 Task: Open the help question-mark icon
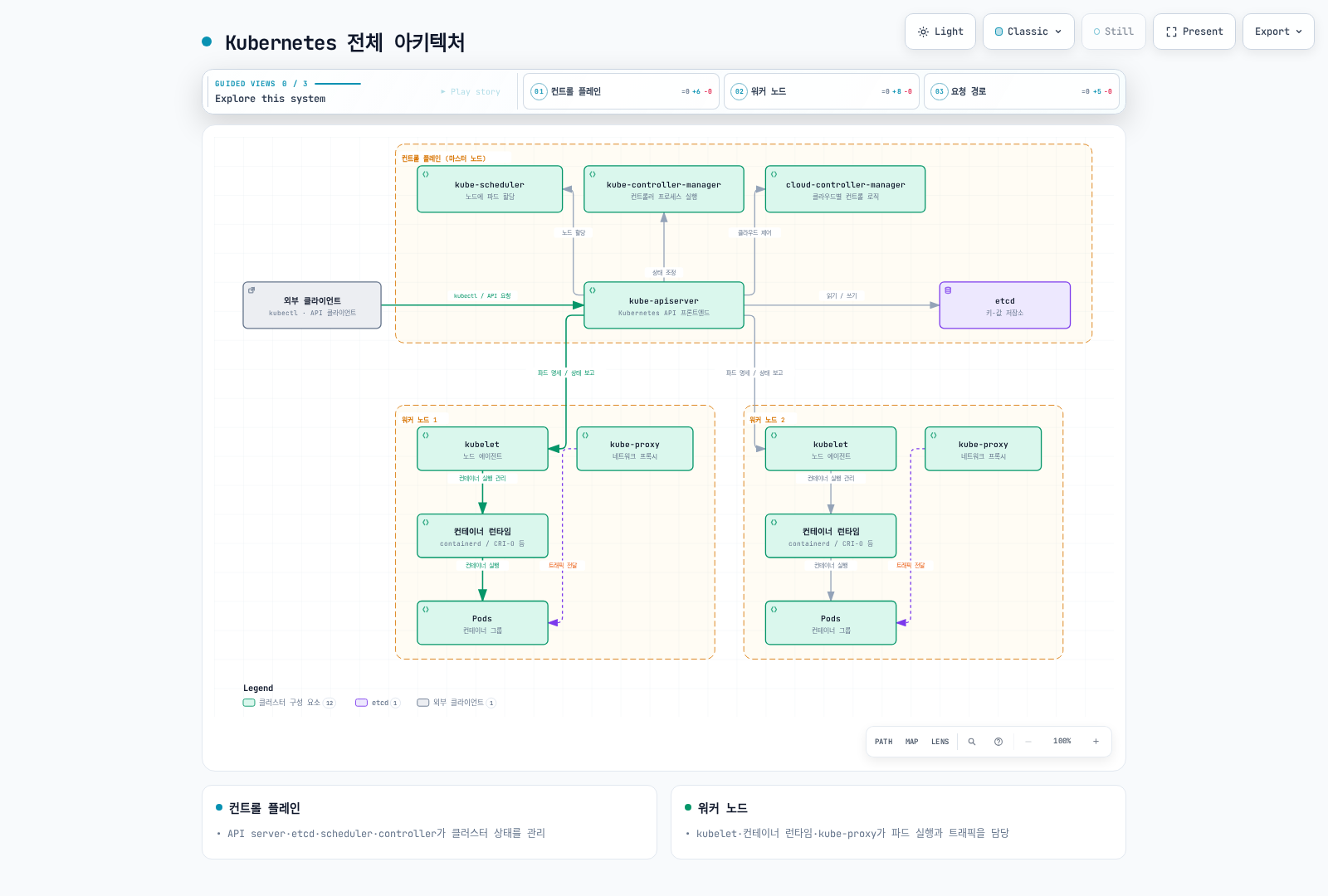click(x=998, y=742)
